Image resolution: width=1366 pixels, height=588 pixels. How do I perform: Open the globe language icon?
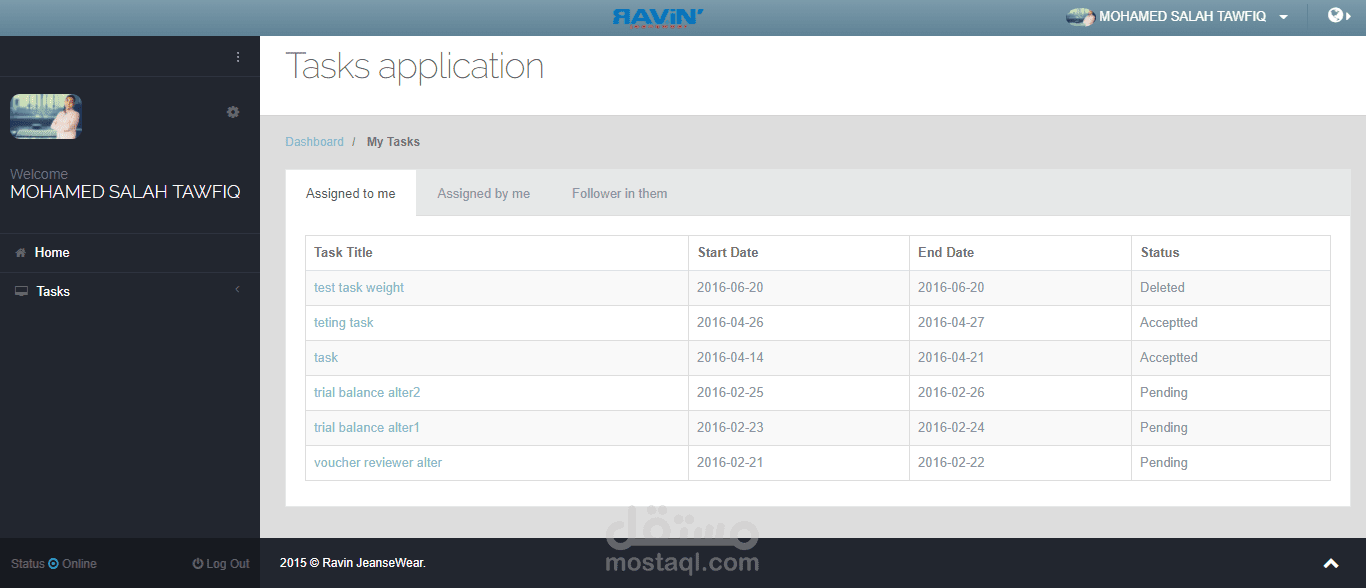tap(1339, 15)
